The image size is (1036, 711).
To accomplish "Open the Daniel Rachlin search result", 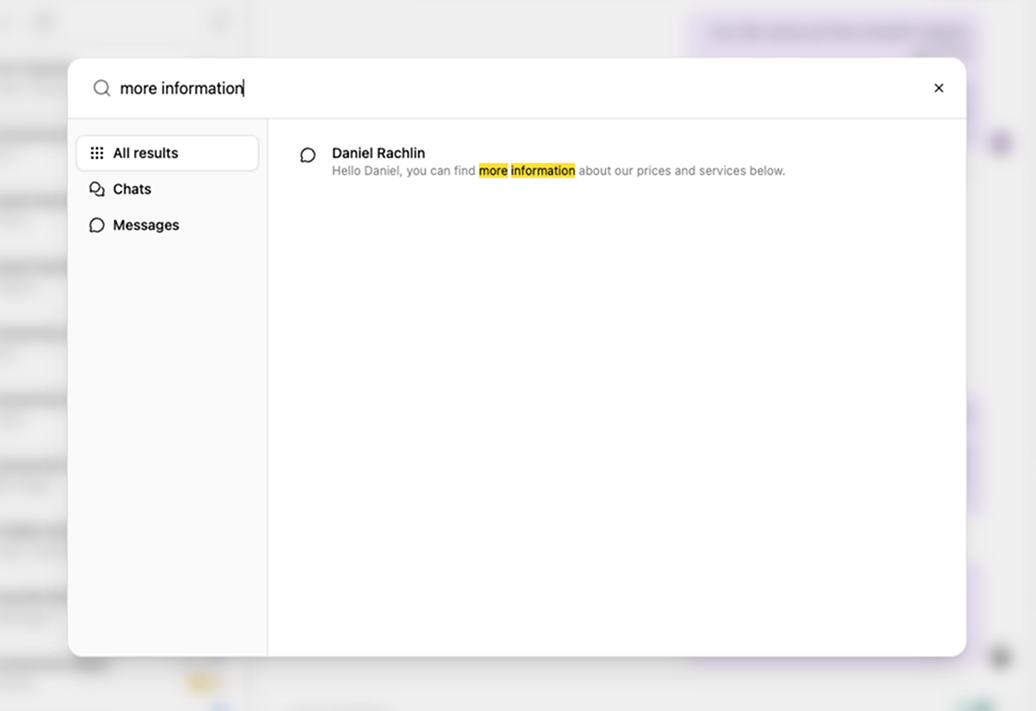I will pyautogui.click(x=616, y=161).
